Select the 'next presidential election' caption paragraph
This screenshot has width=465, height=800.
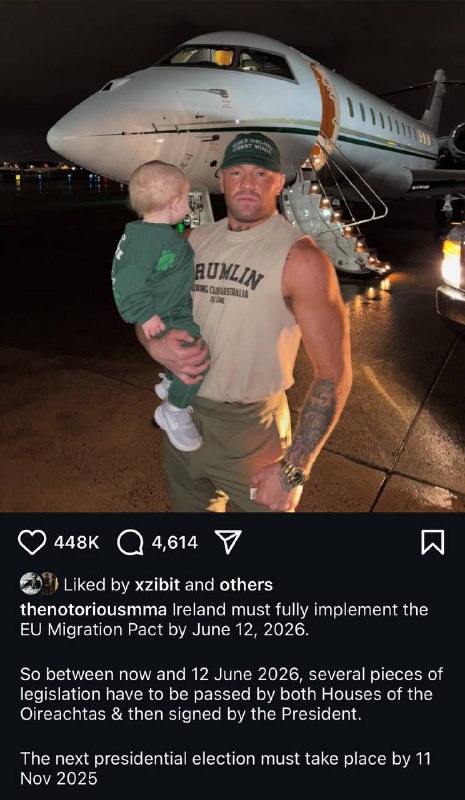pyautogui.click(x=226, y=769)
